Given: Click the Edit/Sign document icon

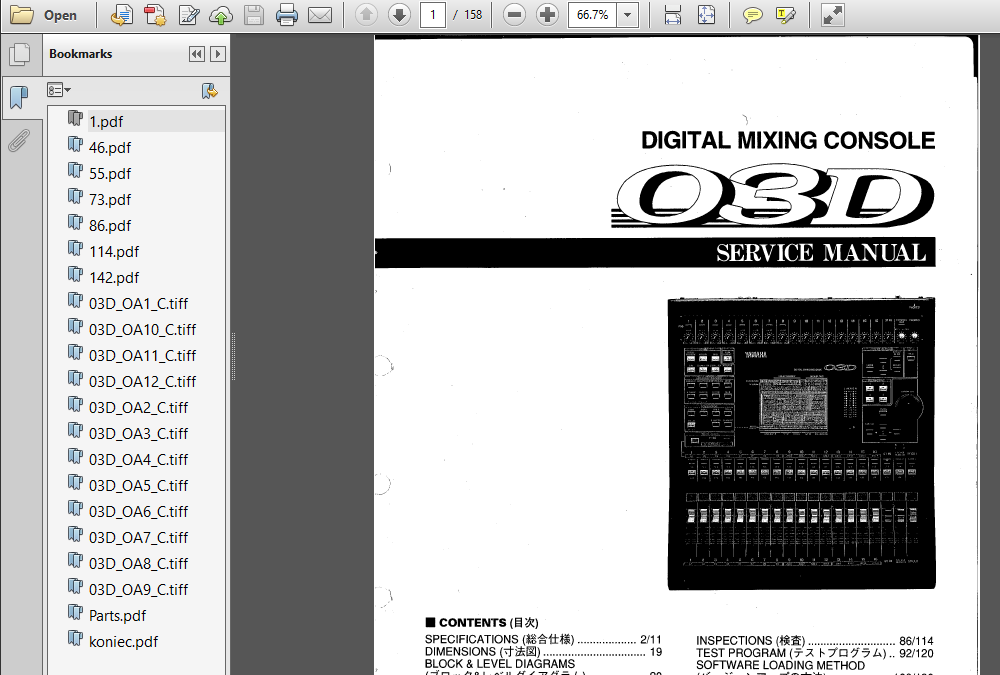Looking at the screenshot, I should 188,15.
